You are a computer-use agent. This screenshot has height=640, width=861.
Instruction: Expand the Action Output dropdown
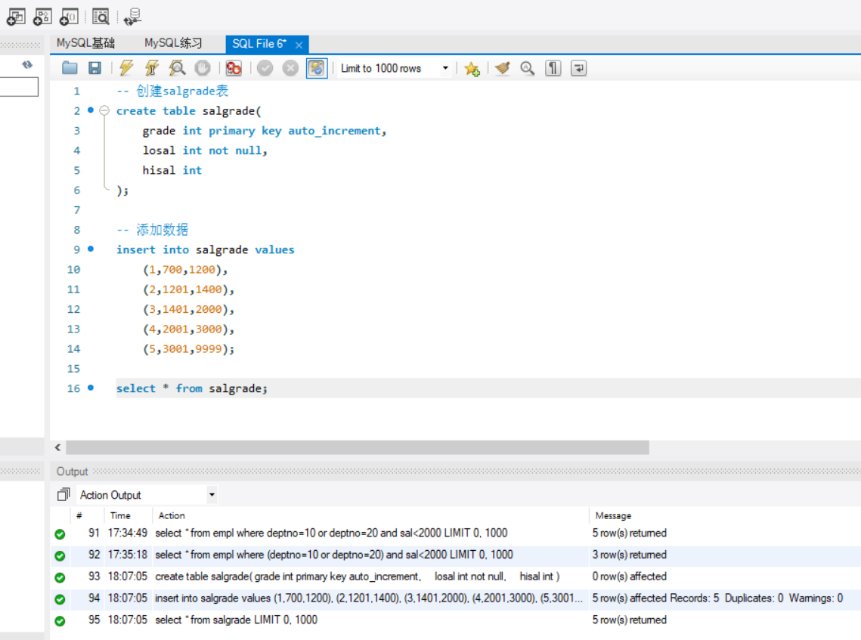211,495
